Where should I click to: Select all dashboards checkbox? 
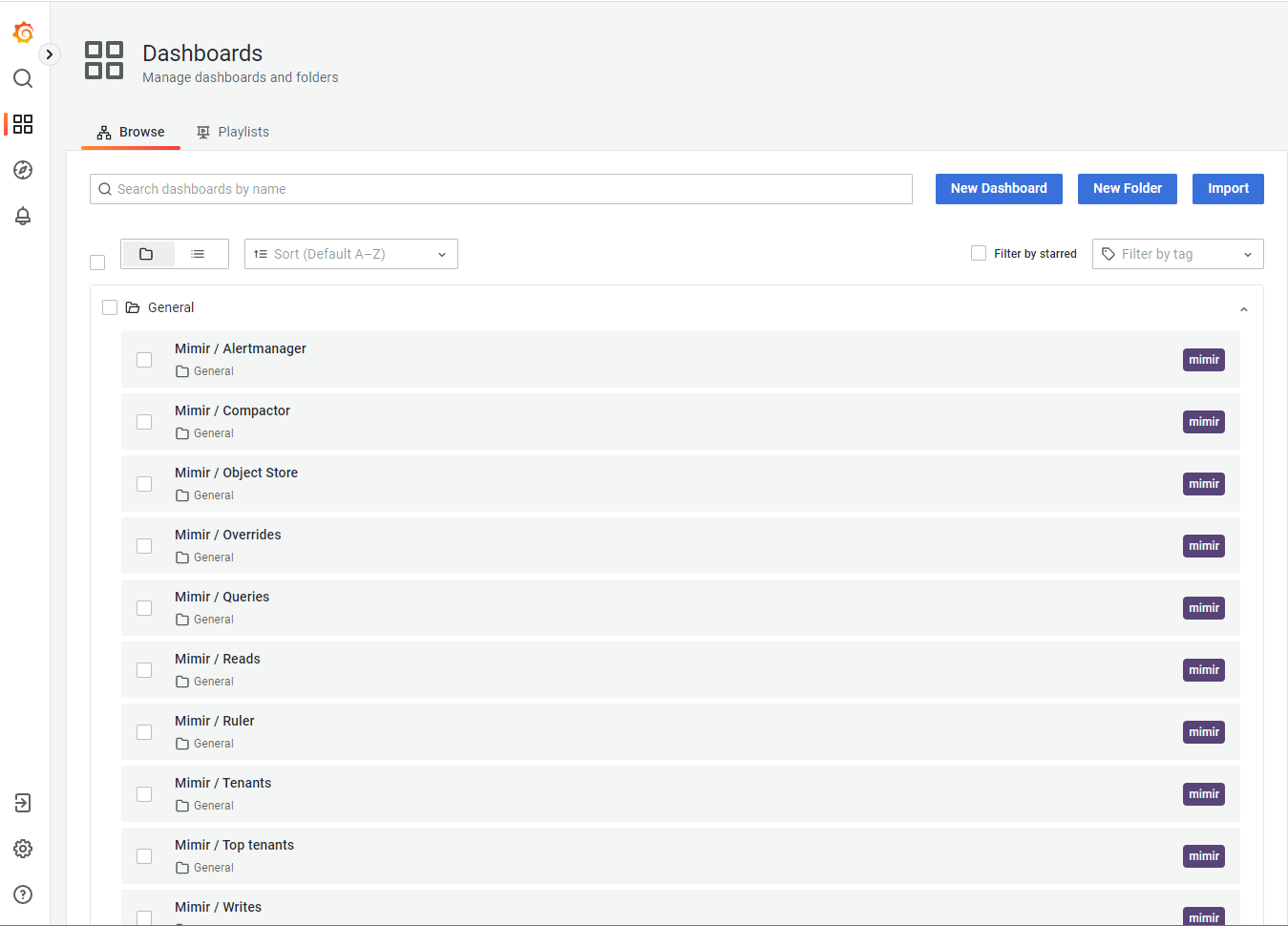(97, 263)
